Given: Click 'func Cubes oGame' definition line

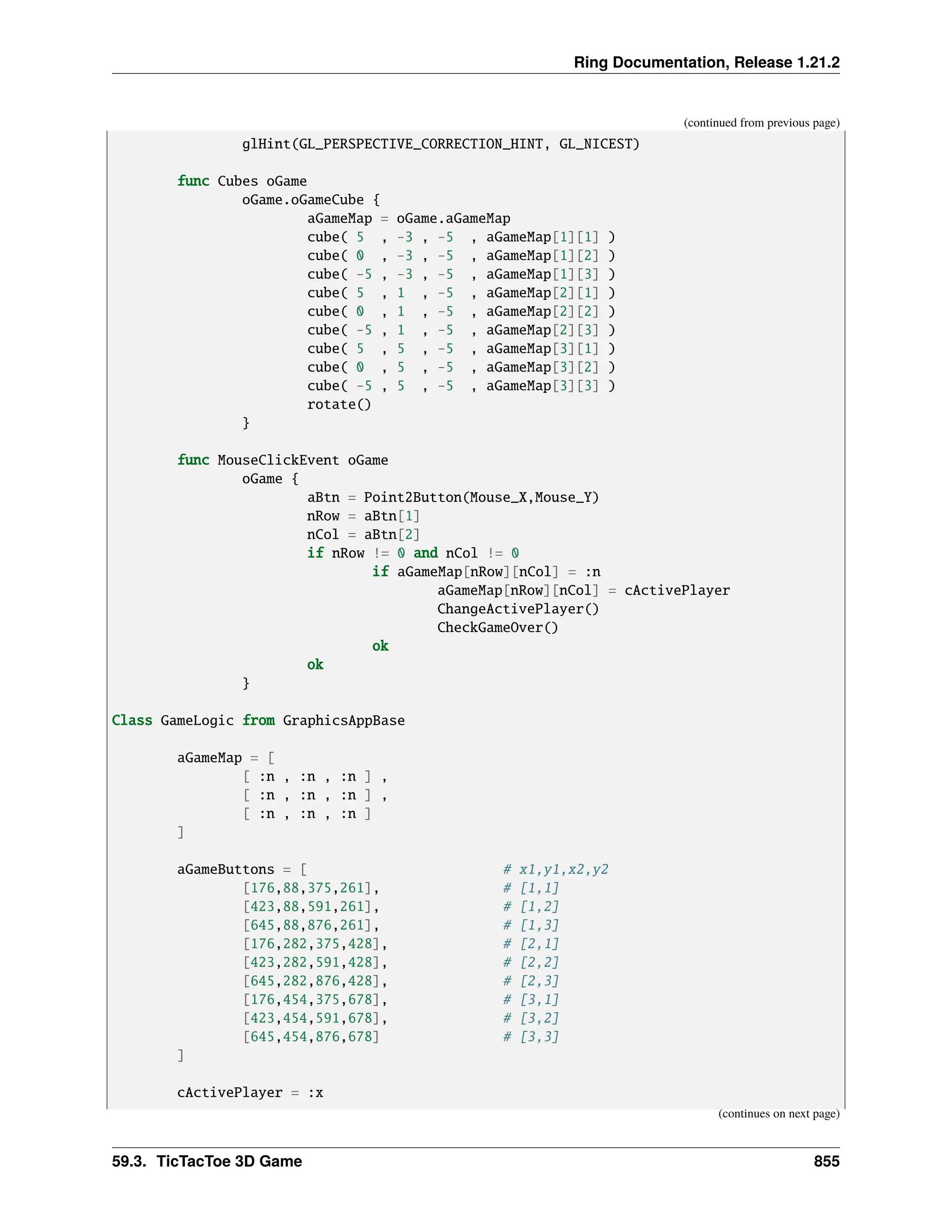Looking at the screenshot, I should tap(242, 182).
